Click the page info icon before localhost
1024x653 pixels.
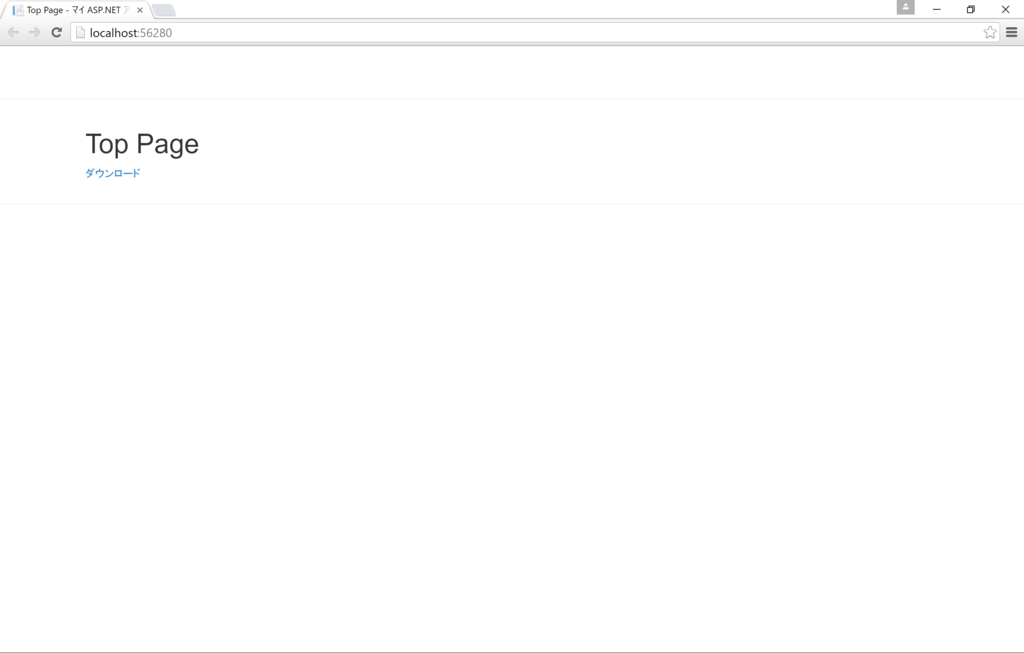pos(81,32)
